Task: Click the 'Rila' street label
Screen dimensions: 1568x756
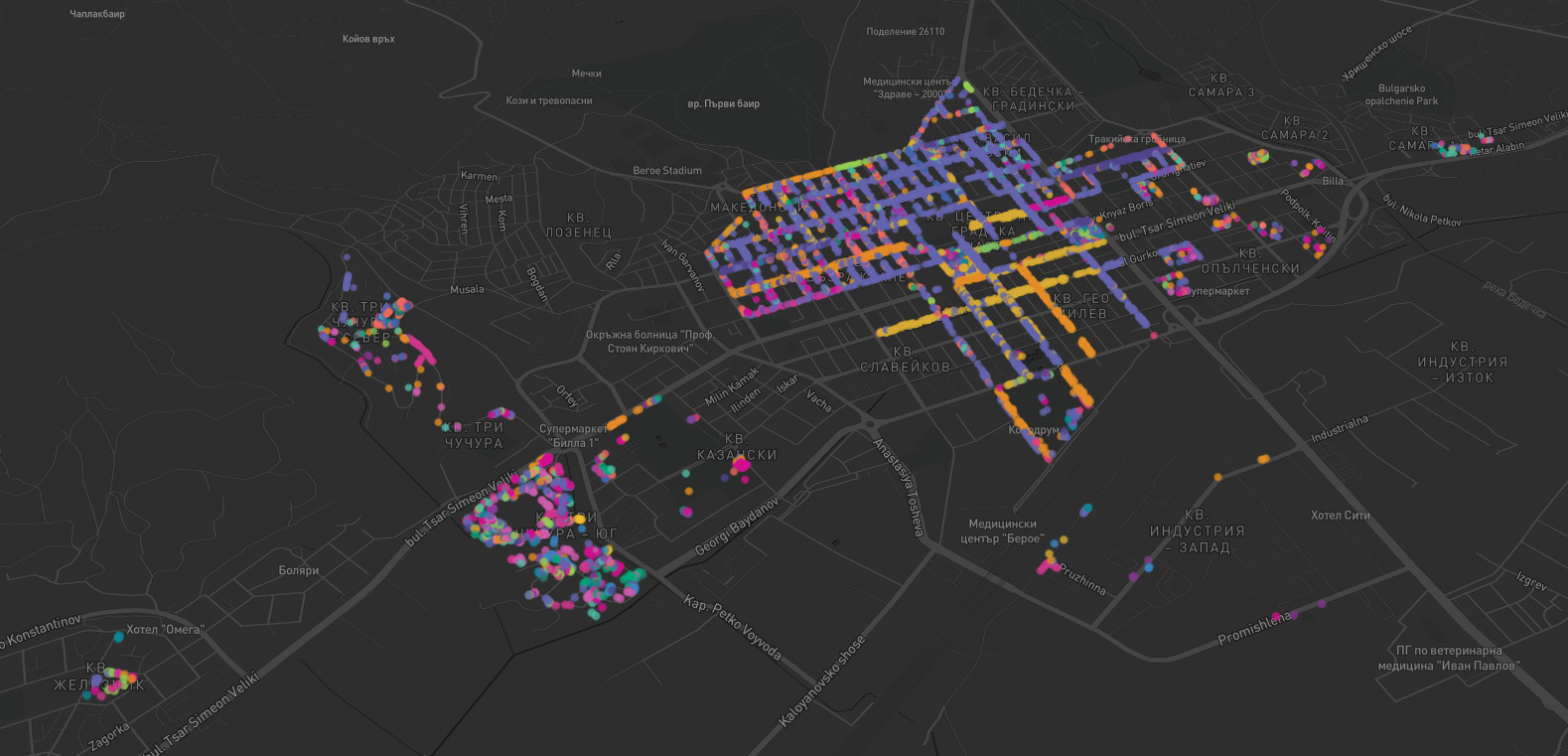Action: (x=613, y=261)
